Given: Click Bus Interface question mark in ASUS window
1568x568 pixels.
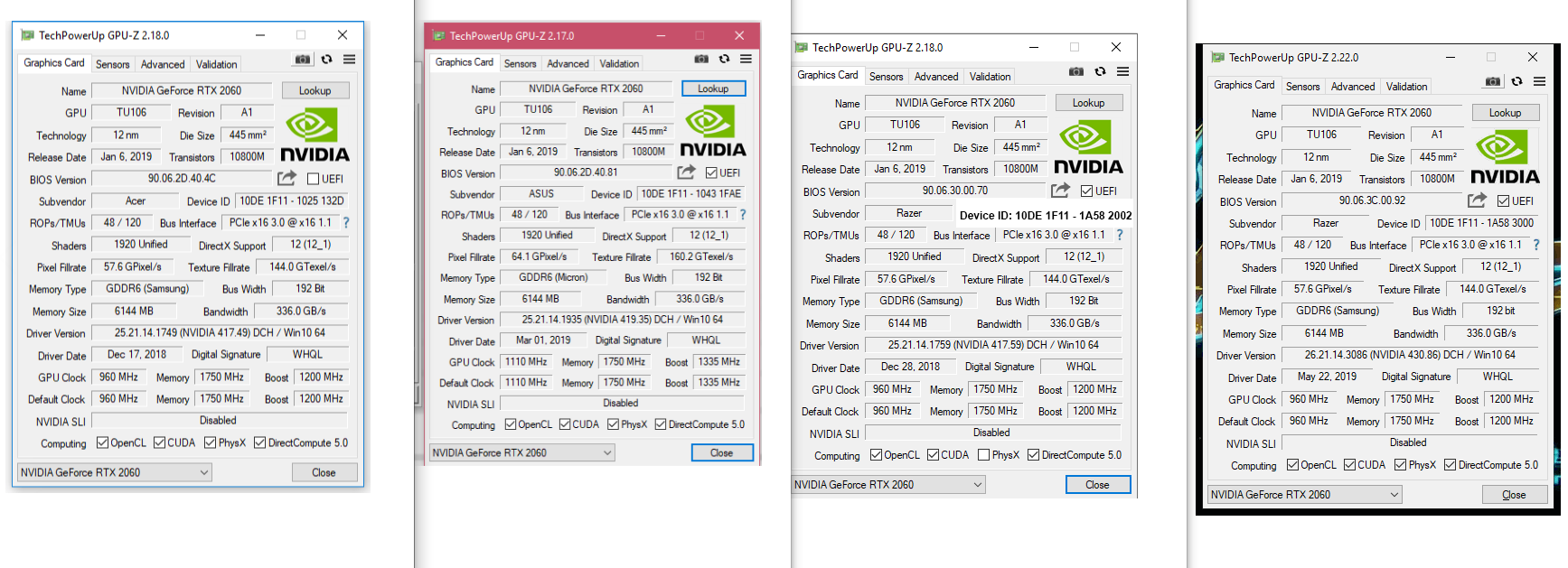Looking at the screenshot, I should (x=743, y=215).
